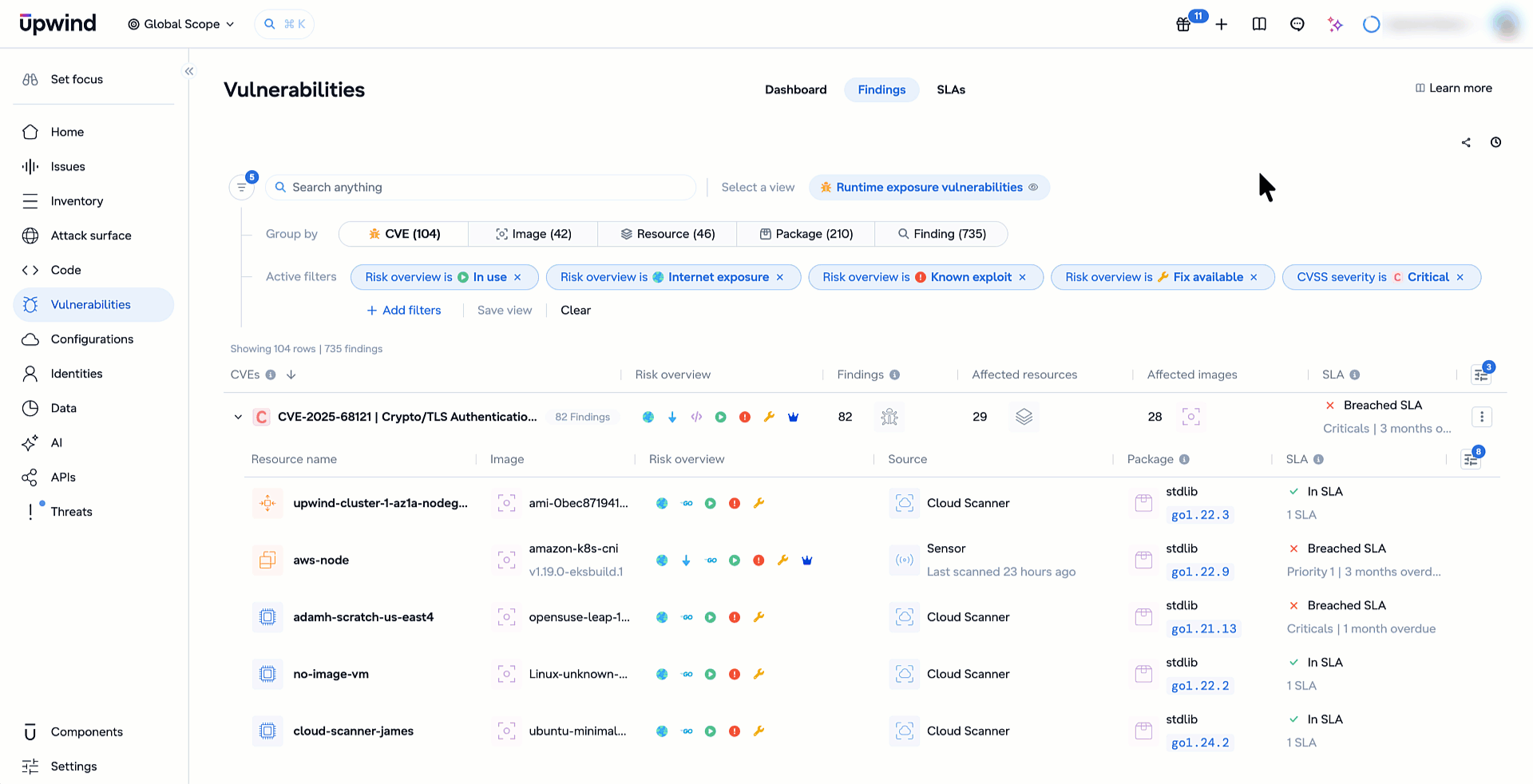
Task: Click Add filters
Action: (404, 310)
